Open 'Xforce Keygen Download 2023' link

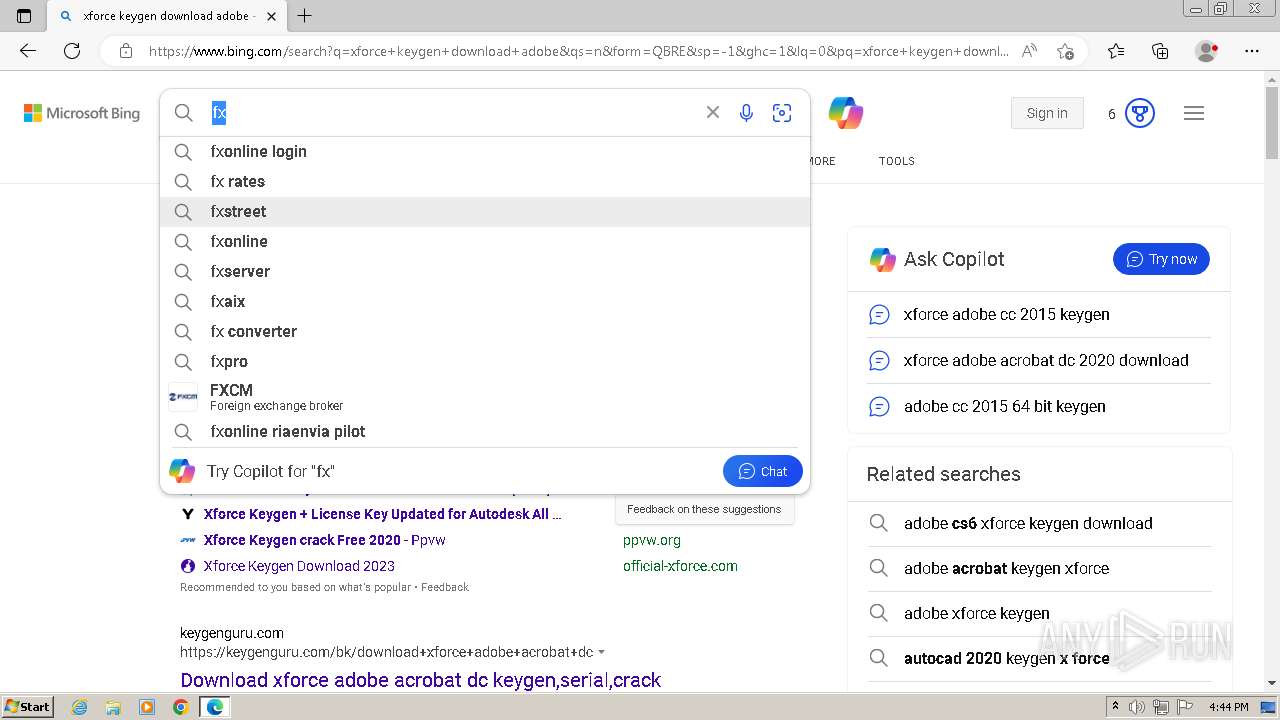(299, 566)
